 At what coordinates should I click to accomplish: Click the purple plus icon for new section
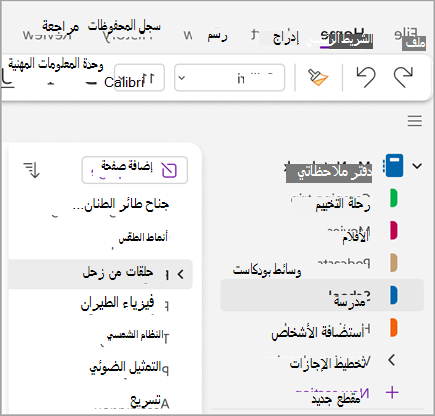pos(392,392)
